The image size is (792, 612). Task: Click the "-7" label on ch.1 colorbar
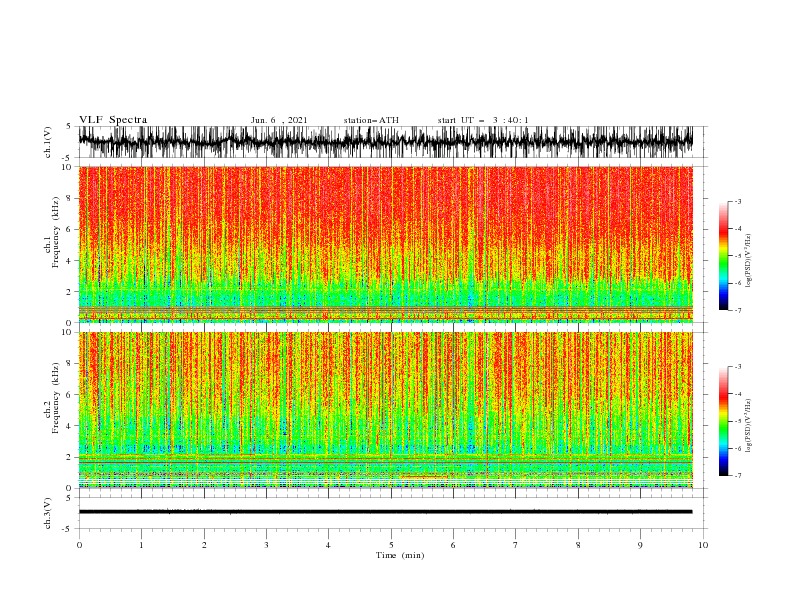(738, 310)
